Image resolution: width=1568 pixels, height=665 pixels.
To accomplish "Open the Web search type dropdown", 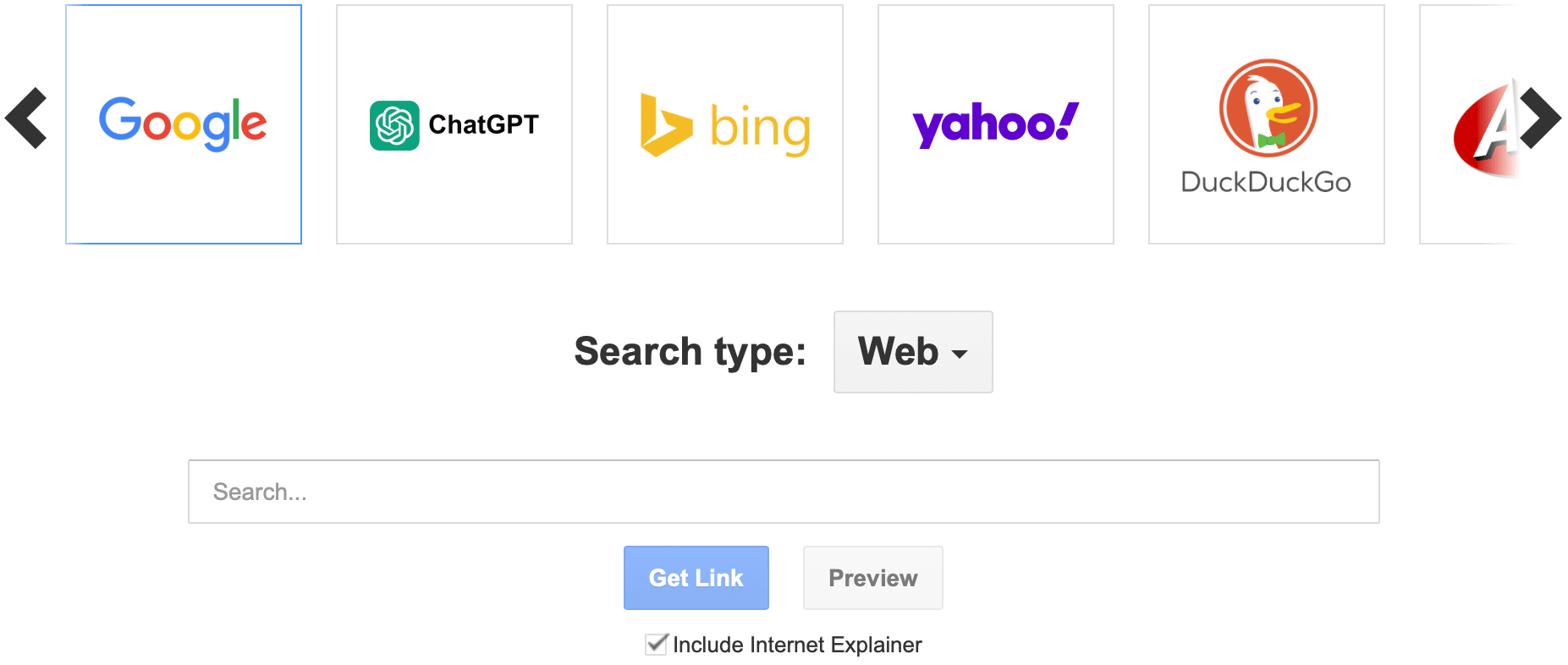I will (912, 352).
